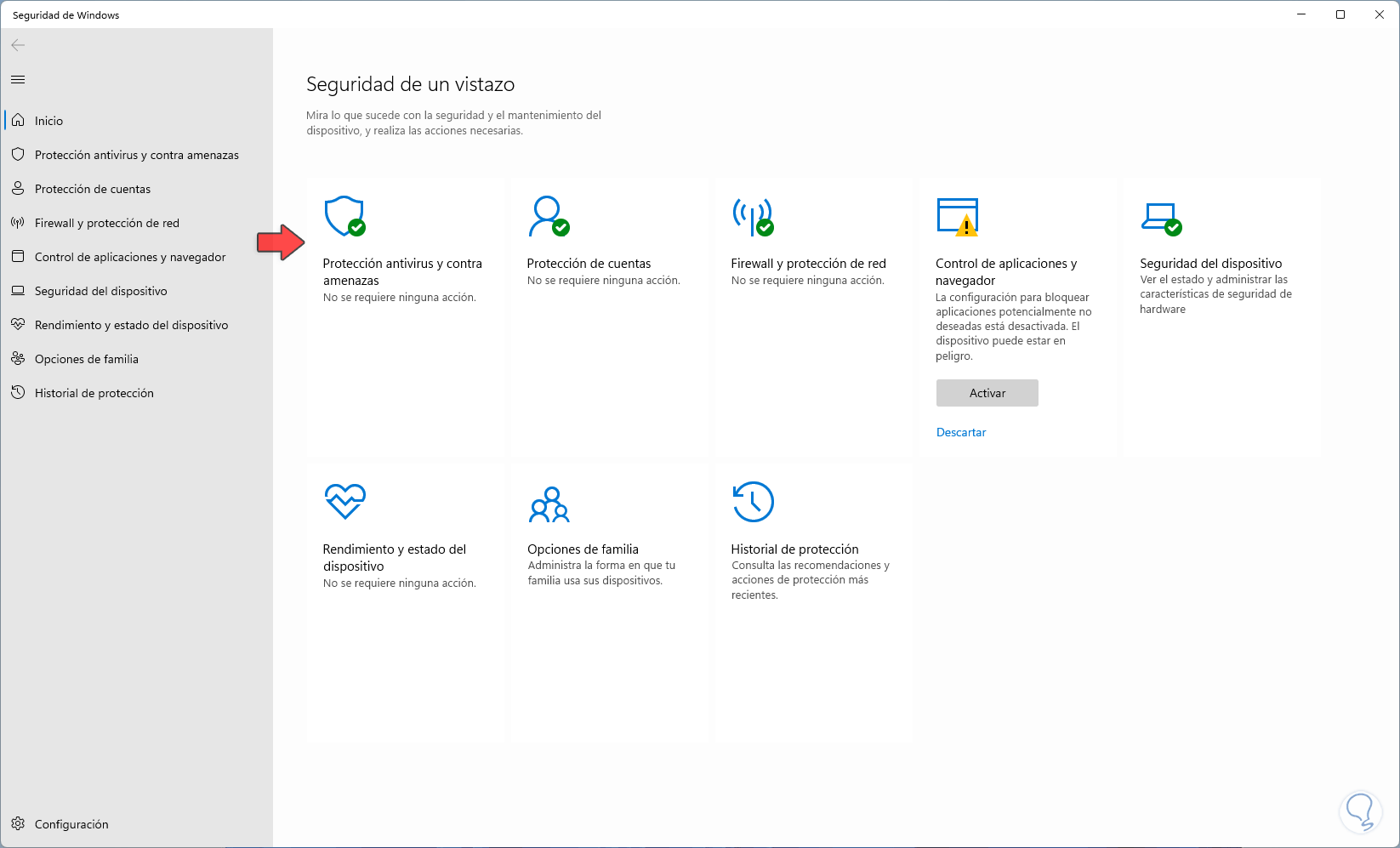Viewport: 1400px width, 848px height.
Task: Select Seguridad del dispositivo in the sidebar
Action: pos(101,291)
